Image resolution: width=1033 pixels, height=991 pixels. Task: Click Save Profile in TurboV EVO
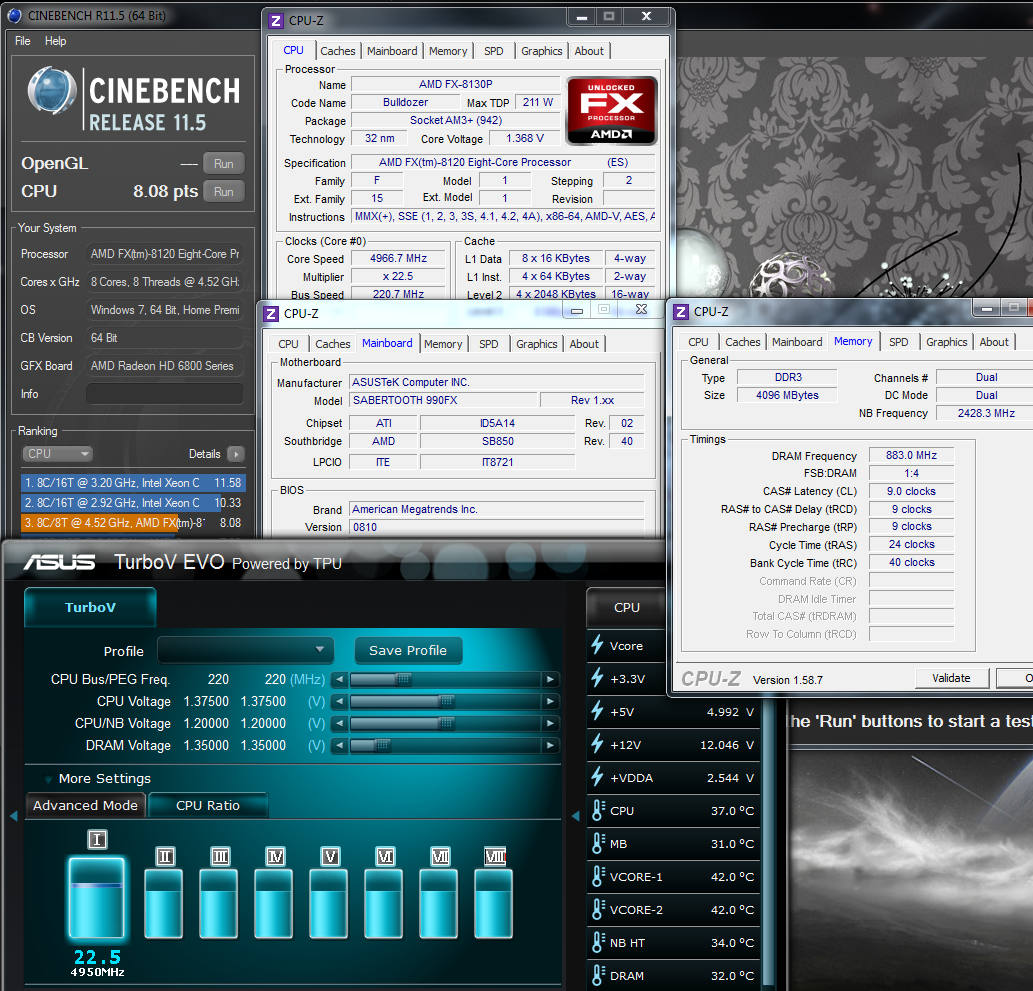[x=408, y=650]
